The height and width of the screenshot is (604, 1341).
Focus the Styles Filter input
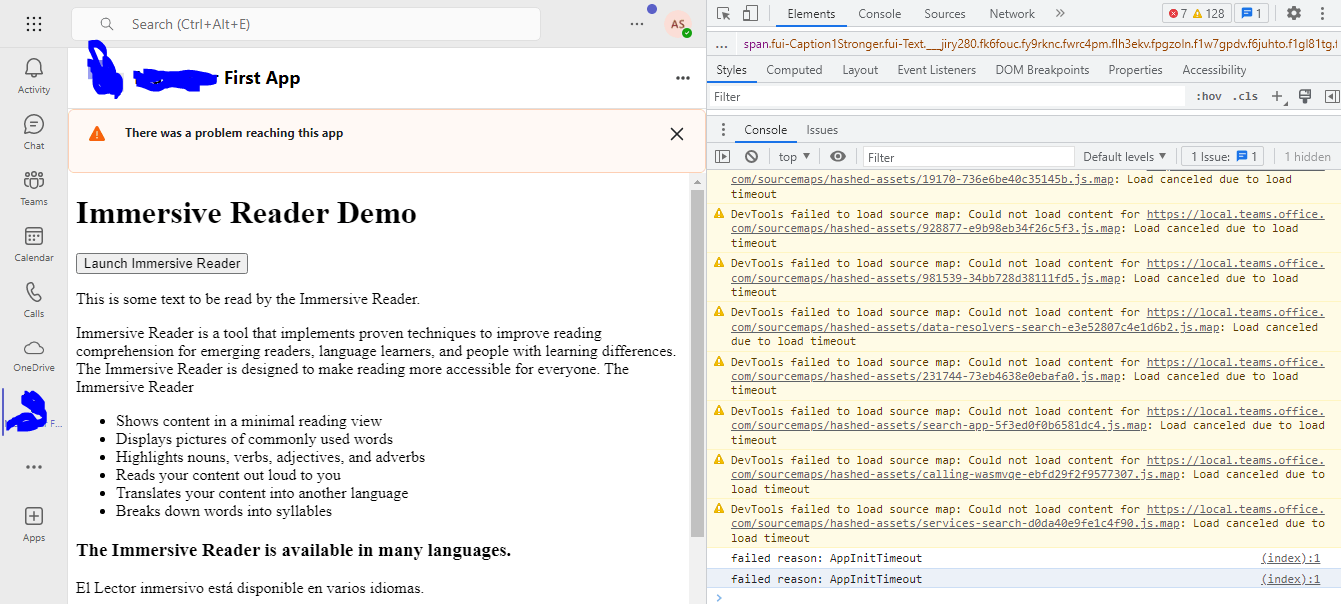(947, 97)
